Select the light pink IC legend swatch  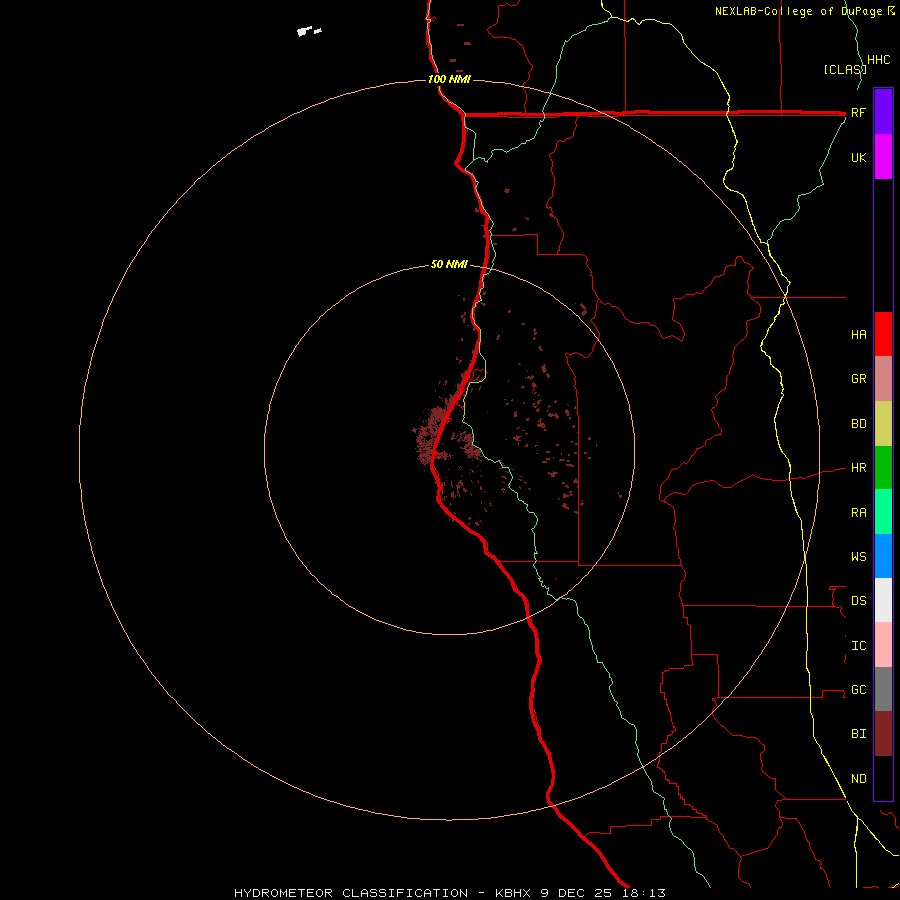click(883, 645)
